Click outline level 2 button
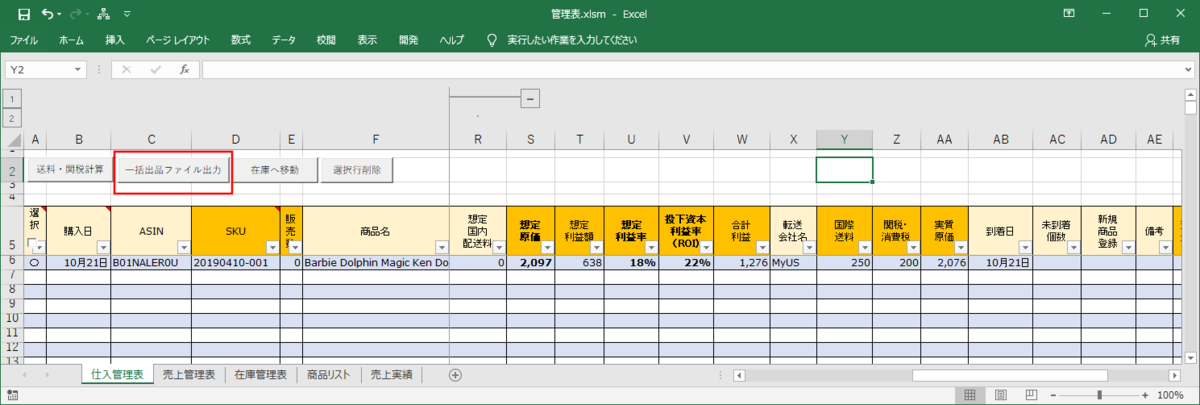Image resolution: width=1200 pixels, height=405 pixels. click(x=13, y=118)
